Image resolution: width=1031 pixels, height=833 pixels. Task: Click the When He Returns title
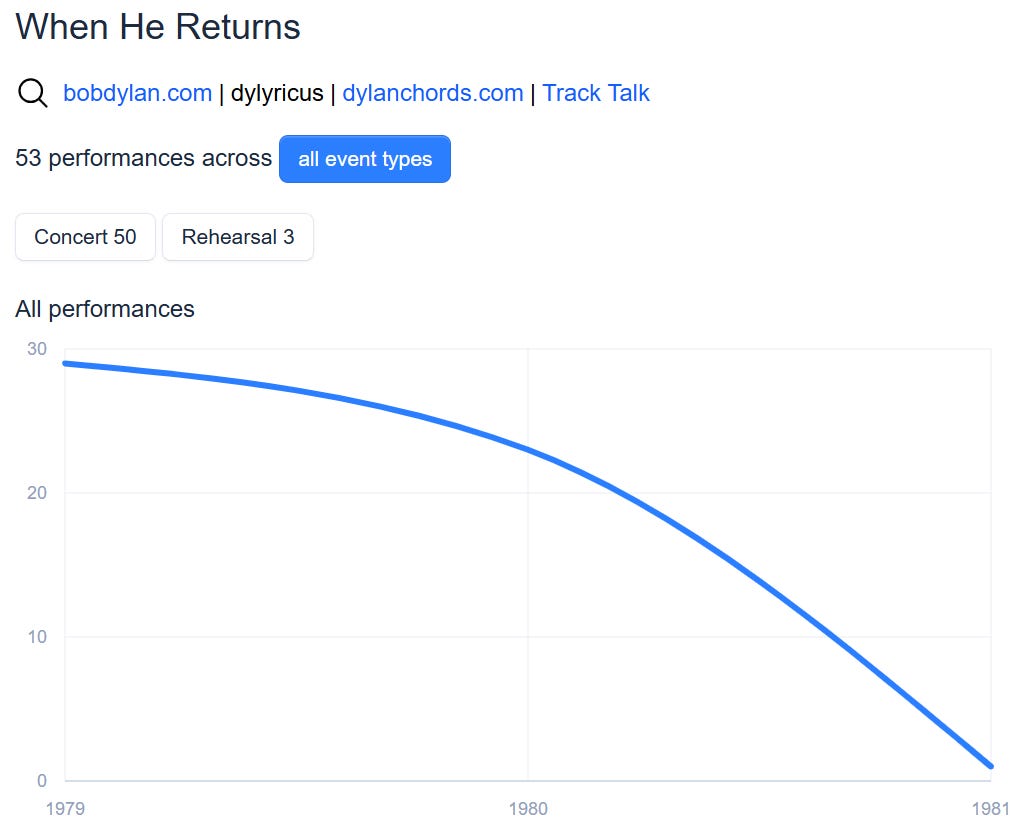[158, 27]
